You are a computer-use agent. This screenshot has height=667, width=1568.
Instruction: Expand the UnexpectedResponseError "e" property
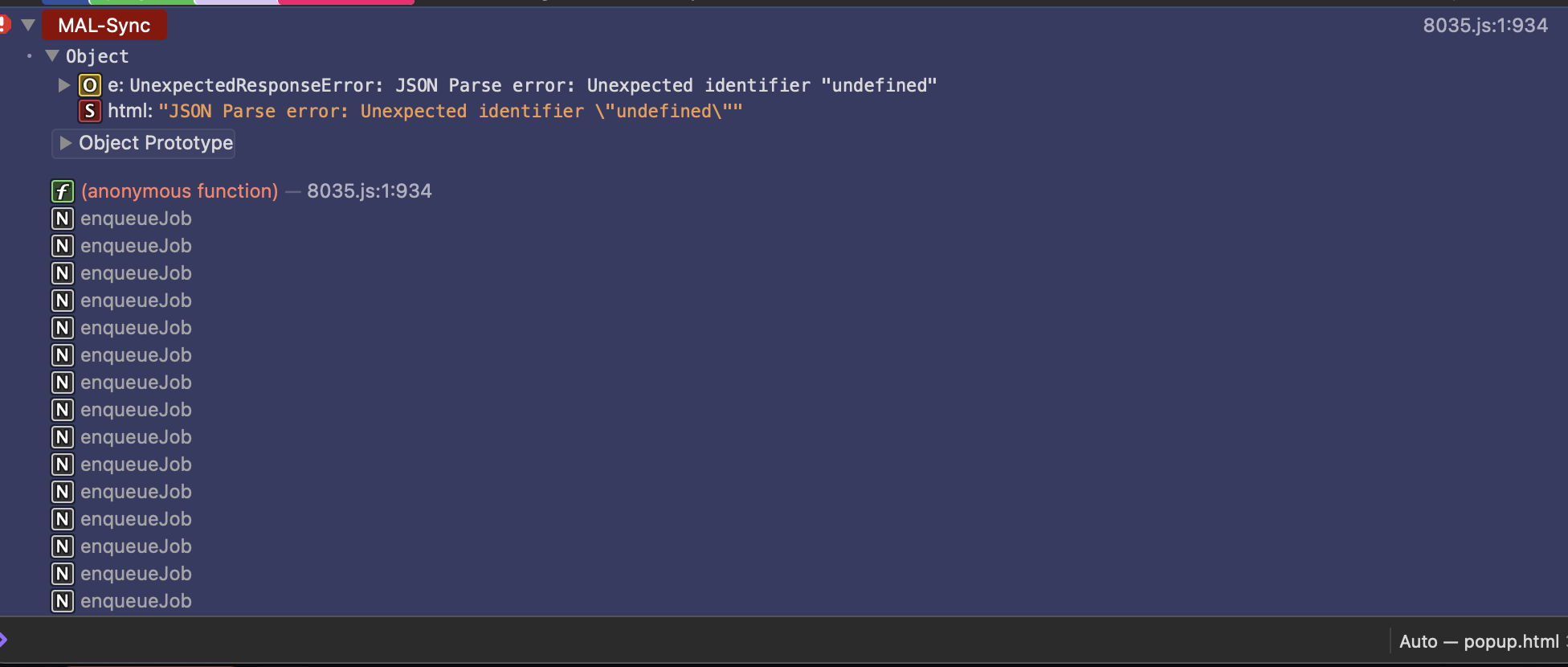tap(64, 85)
